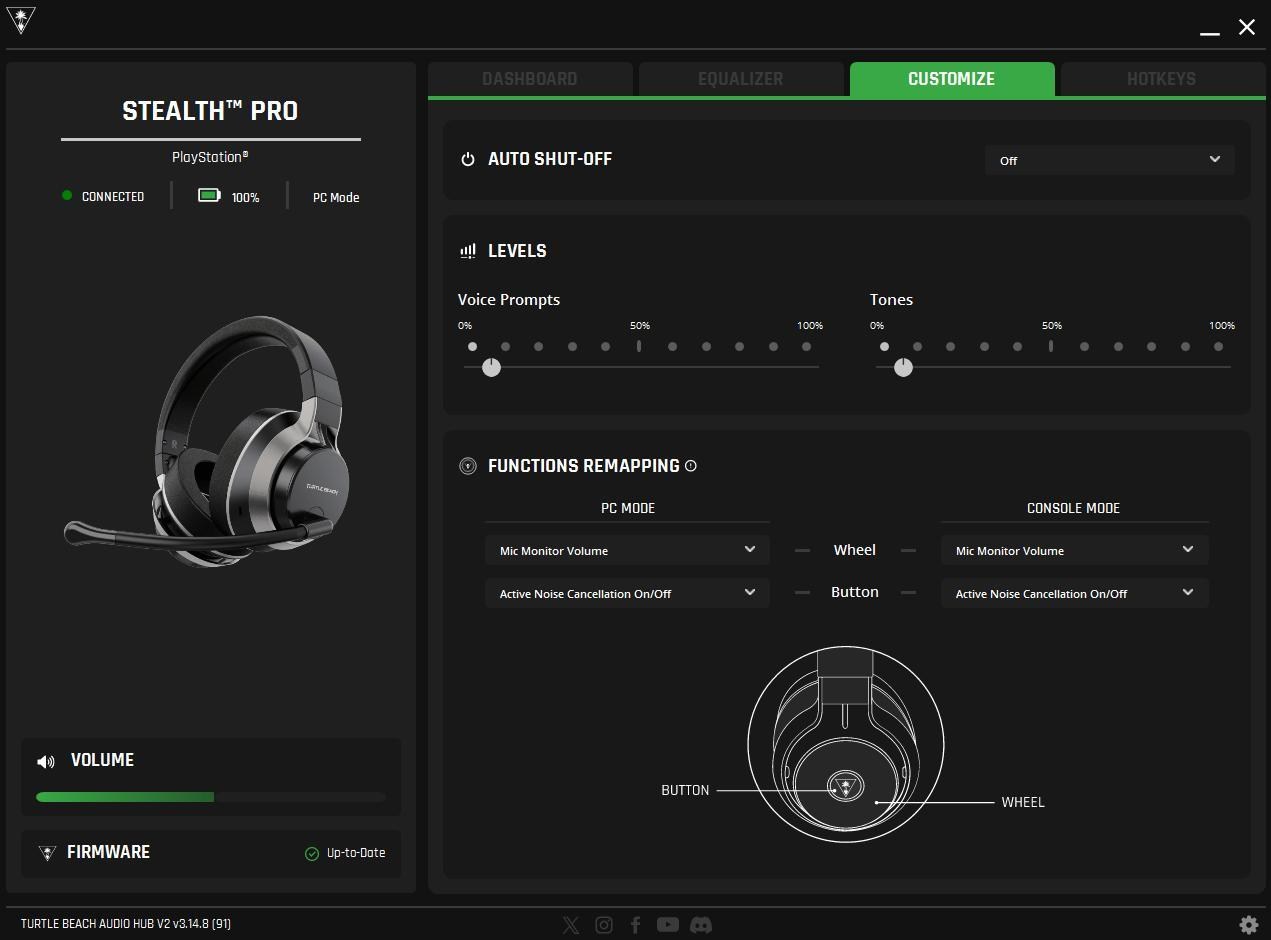Switch to the Equalizer tab
The height and width of the screenshot is (940, 1271).
pos(741,79)
